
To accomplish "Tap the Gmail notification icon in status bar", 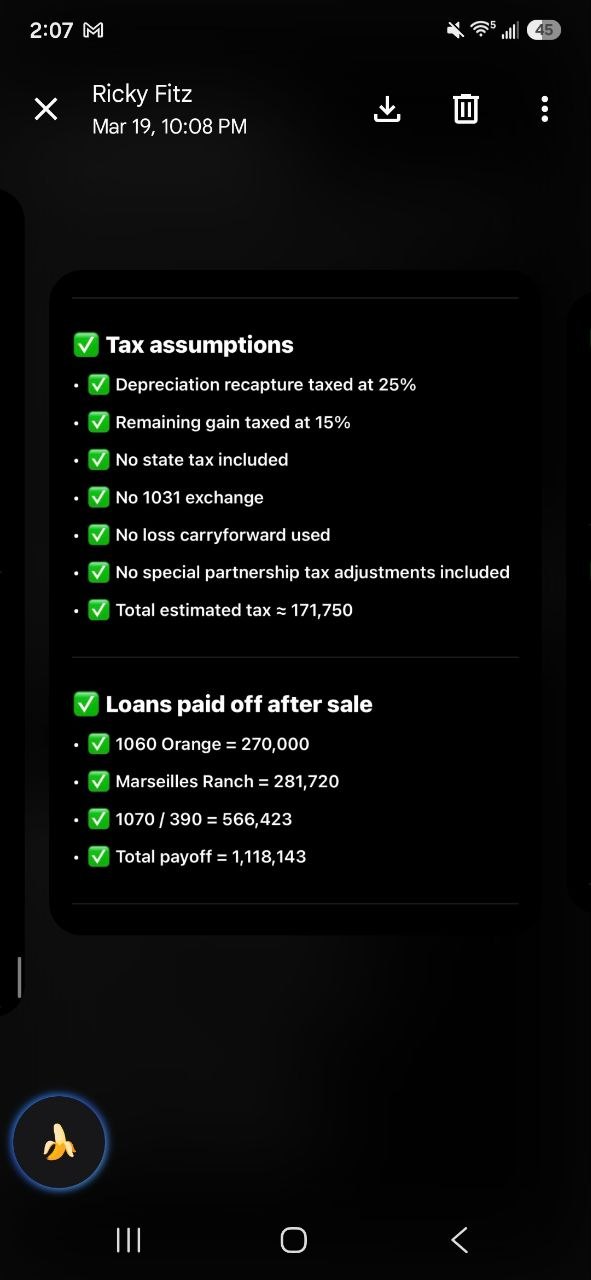I will pyautogui.click(x=93, y=30).
